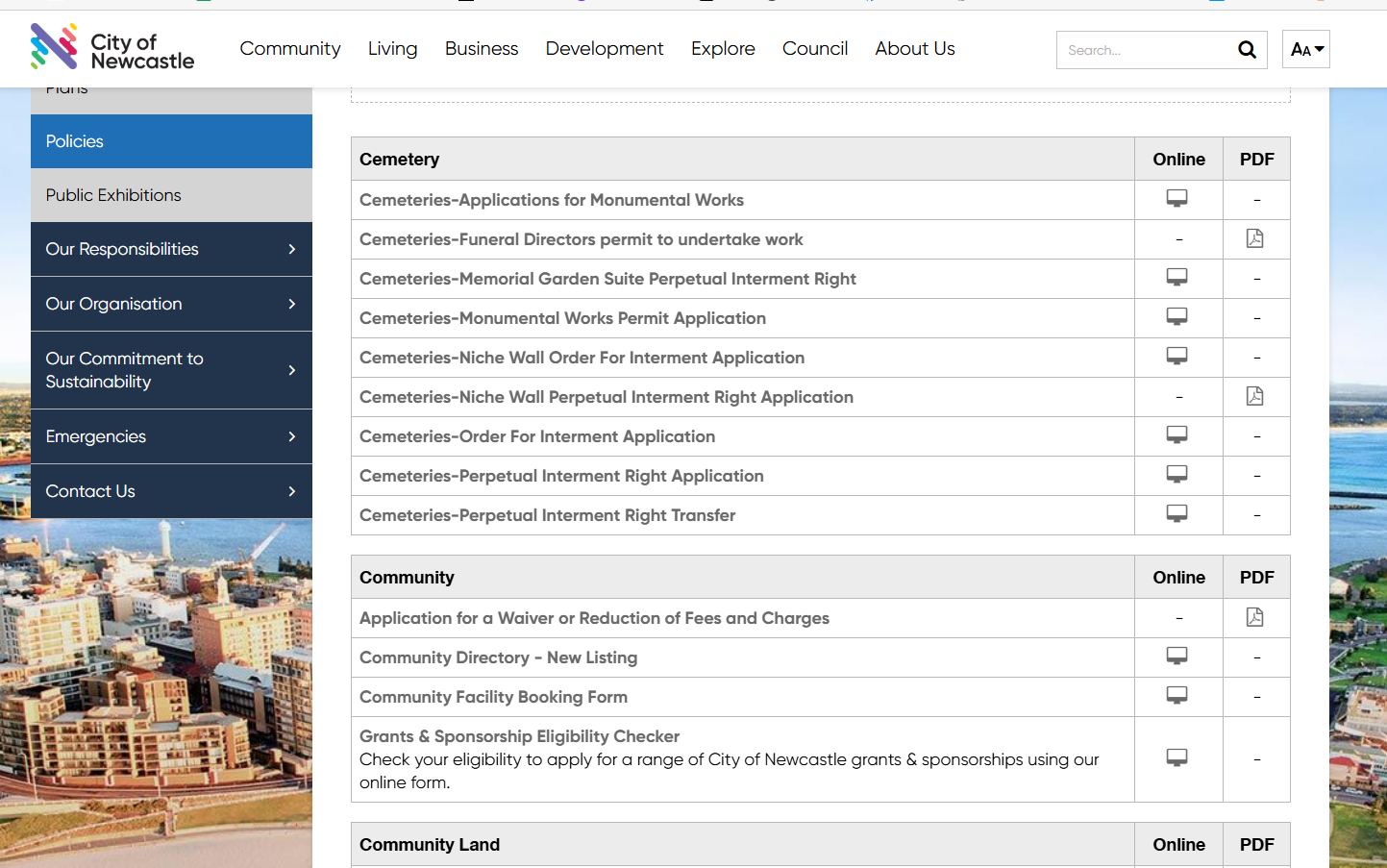Open the Council menu
This screenshot has width=1387, height=868.
815,48
